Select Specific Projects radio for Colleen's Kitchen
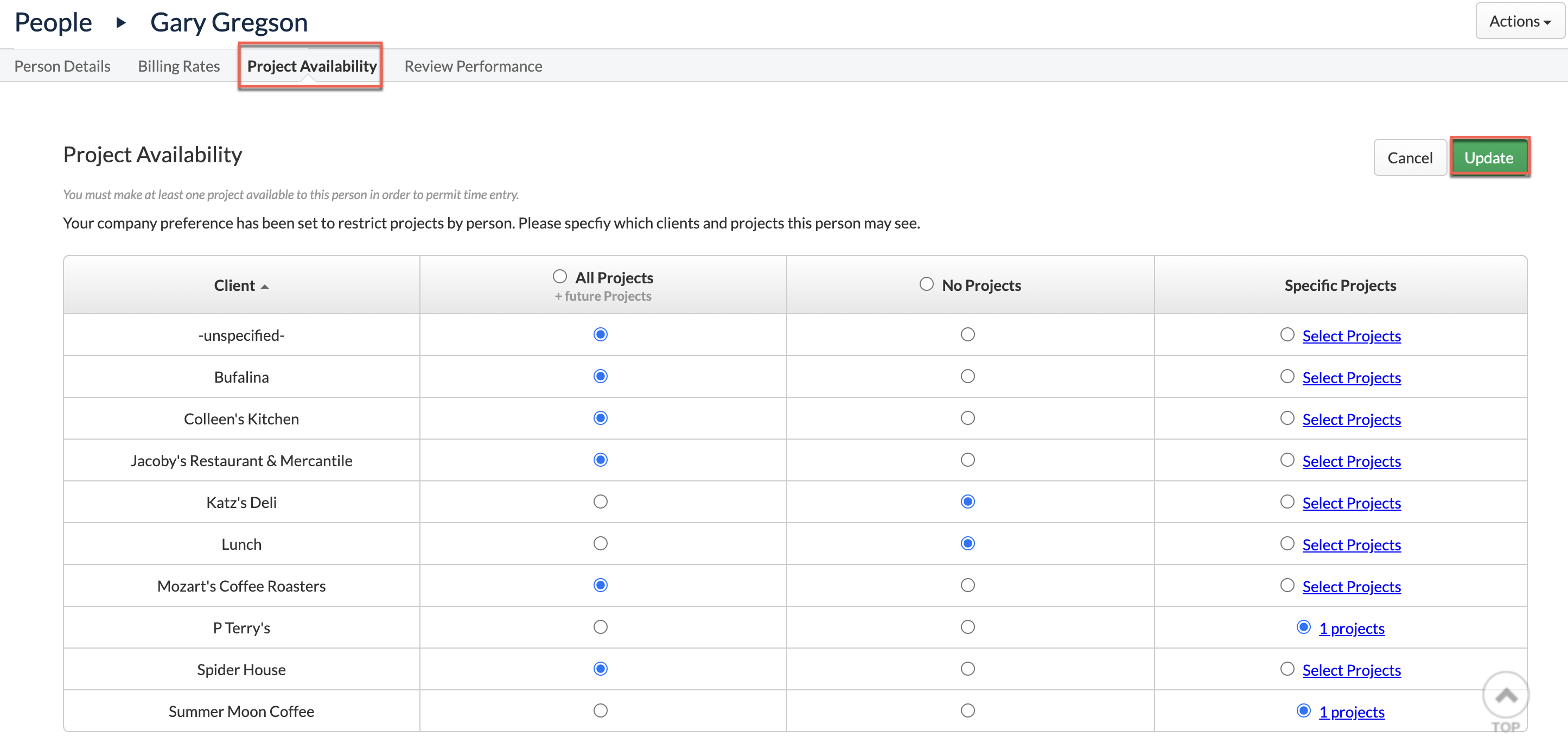Screen dimensions: 1568x749 pyautogui.click(x=1287, y=418)
